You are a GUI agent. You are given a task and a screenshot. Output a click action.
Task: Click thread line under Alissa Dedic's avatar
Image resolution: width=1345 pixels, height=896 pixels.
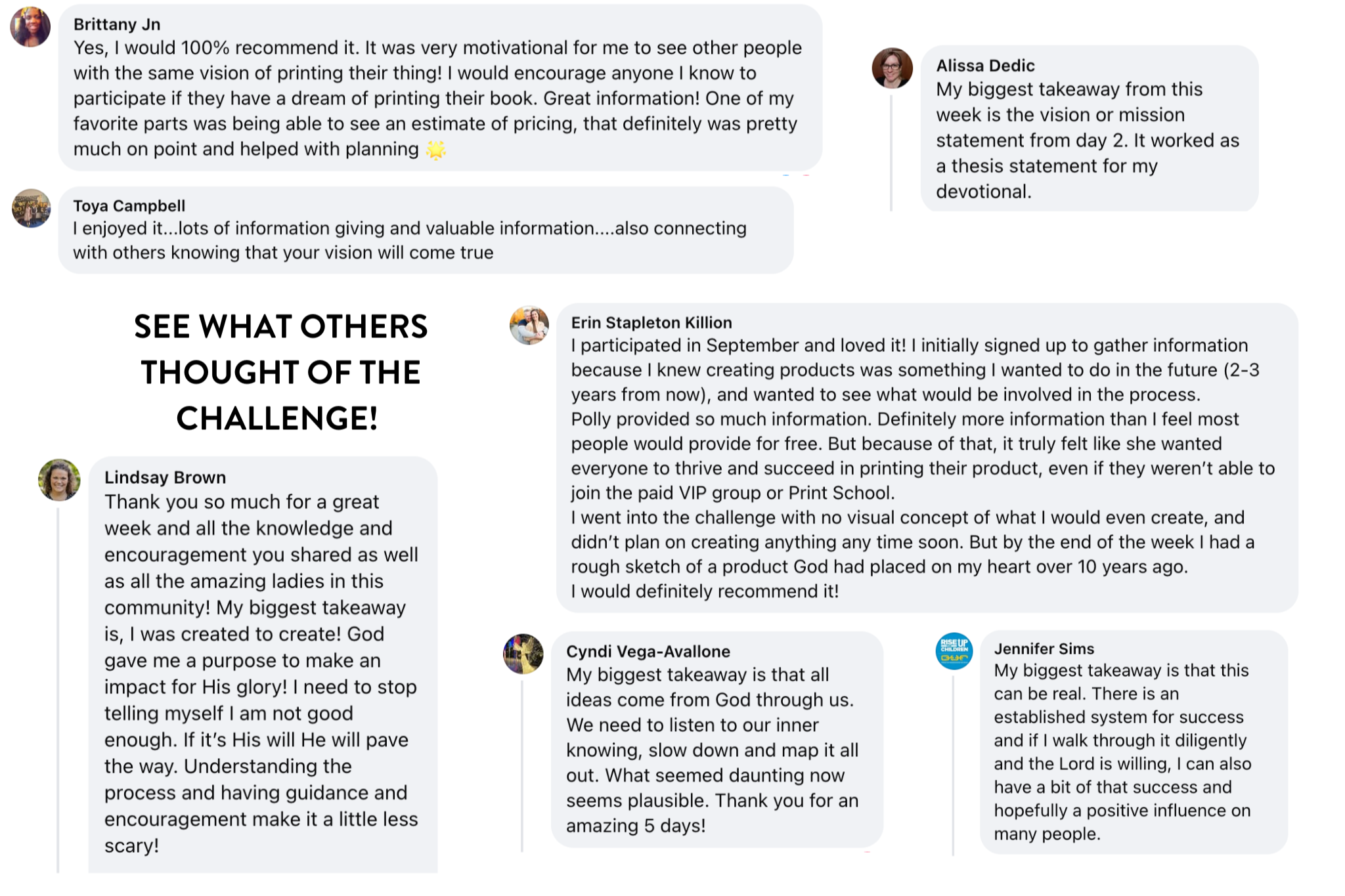tap(891, 152)
